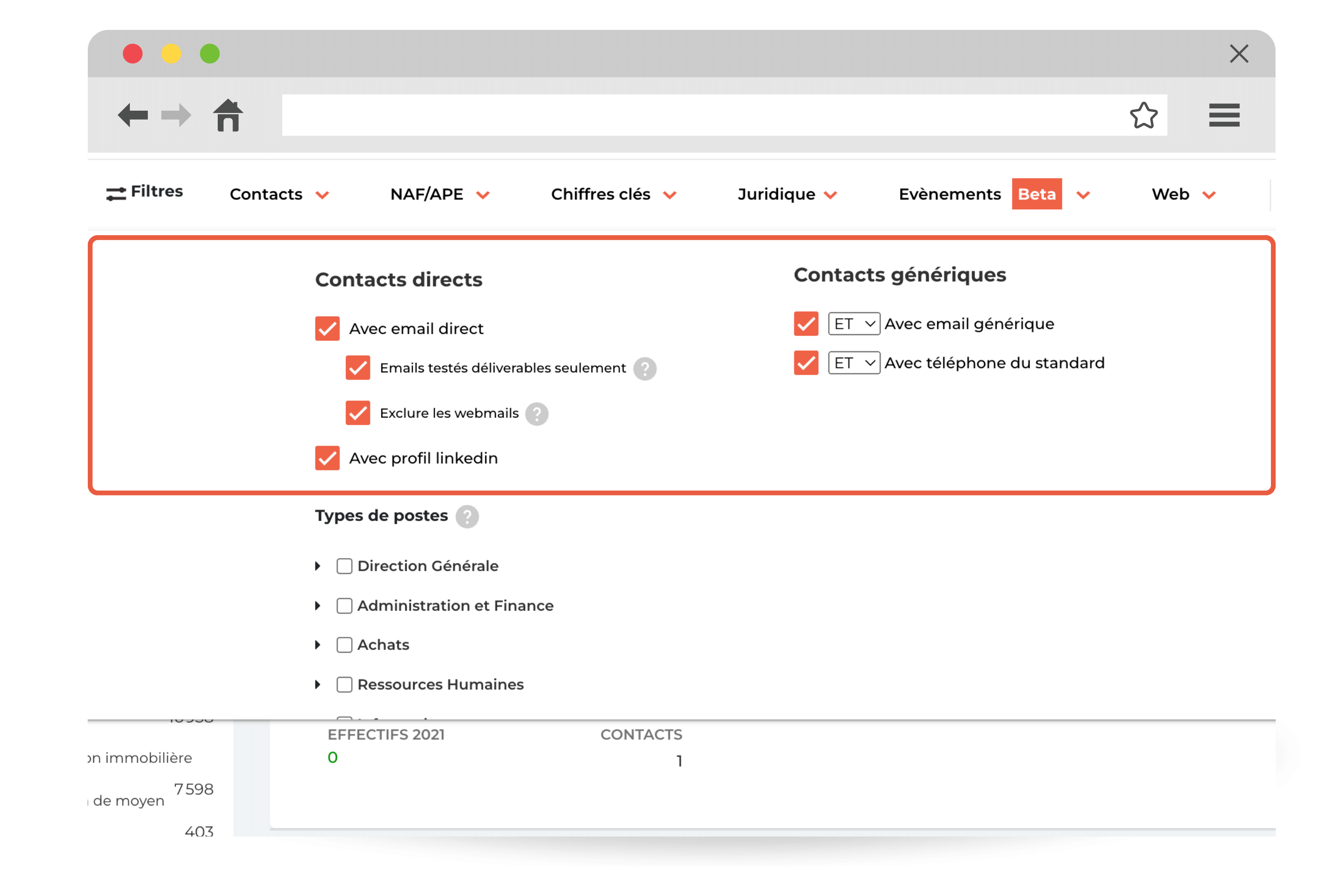1344x896 pixels.
Task: Click the Filtres sliders icon
Action: tap(116, 194)
